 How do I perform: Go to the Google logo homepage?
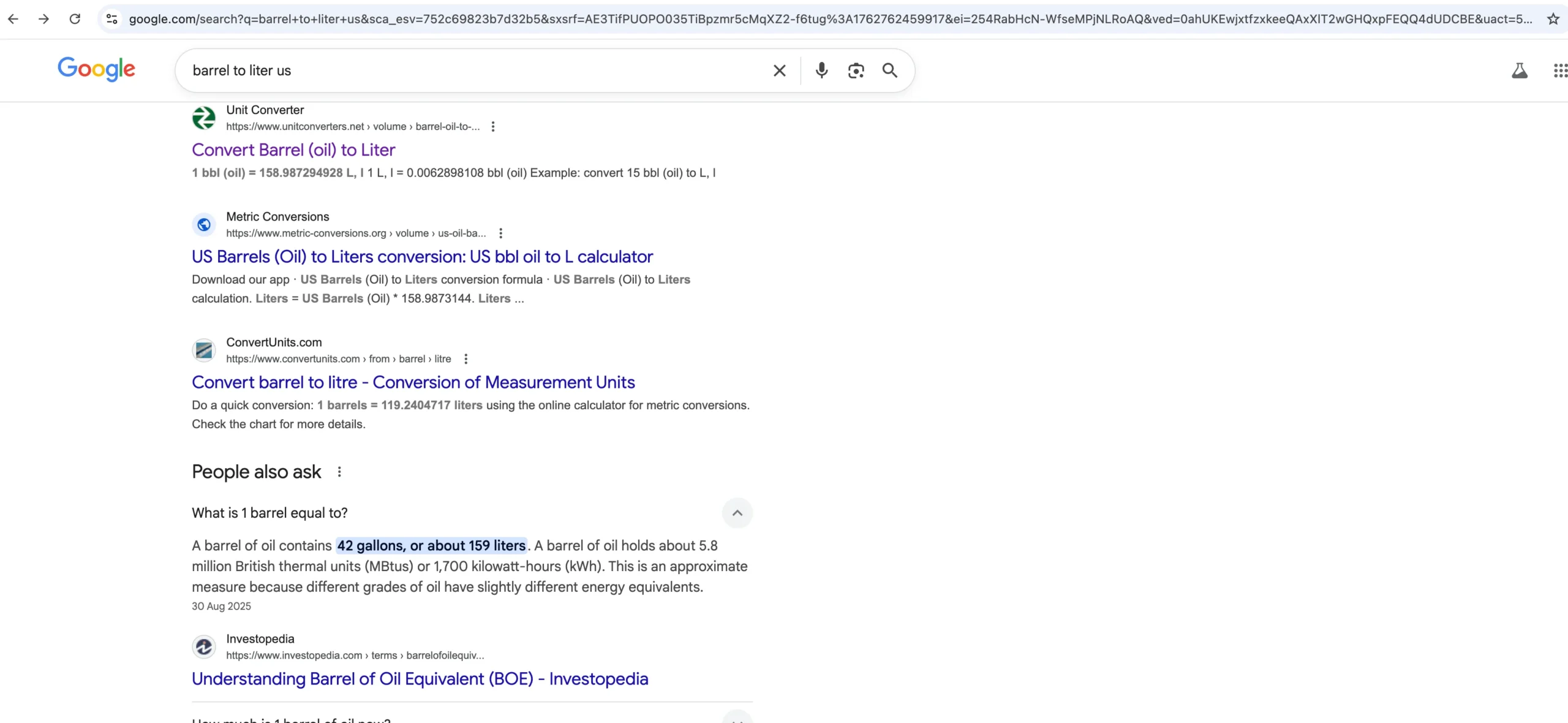pos(96,69)
